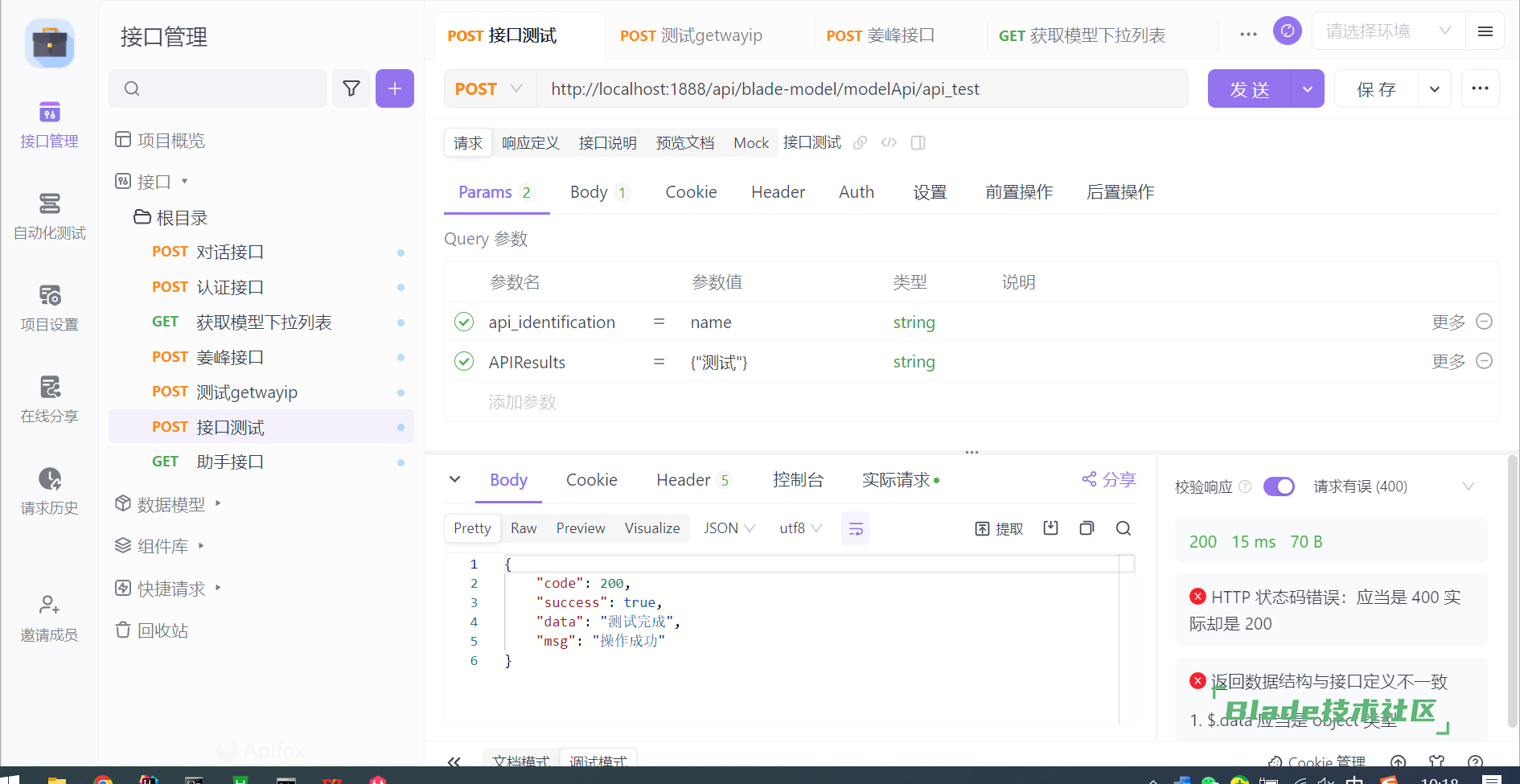The image size is (1520, 784).
Task: Collapse the response panel chevron
Action: pos(454,479)
